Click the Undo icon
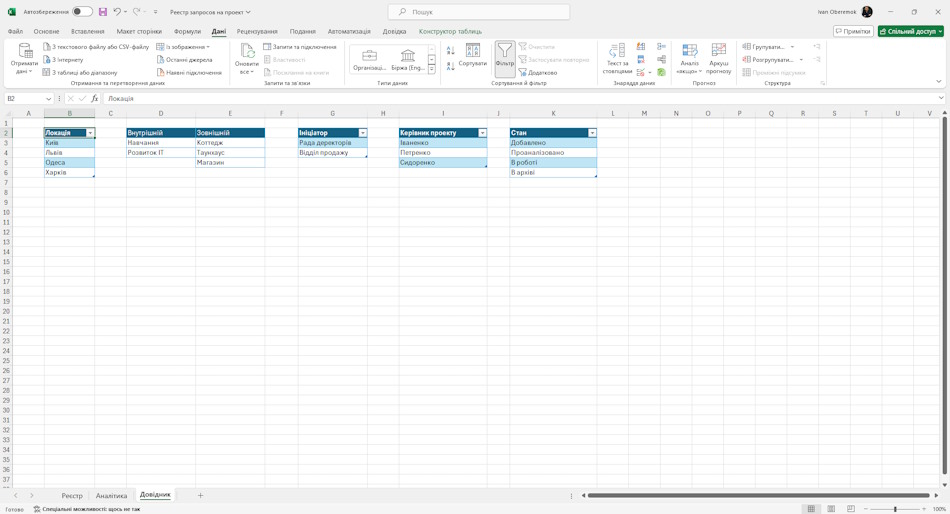Image resolution: width=950 pixels, height=514 pixels. click(118, 12)
